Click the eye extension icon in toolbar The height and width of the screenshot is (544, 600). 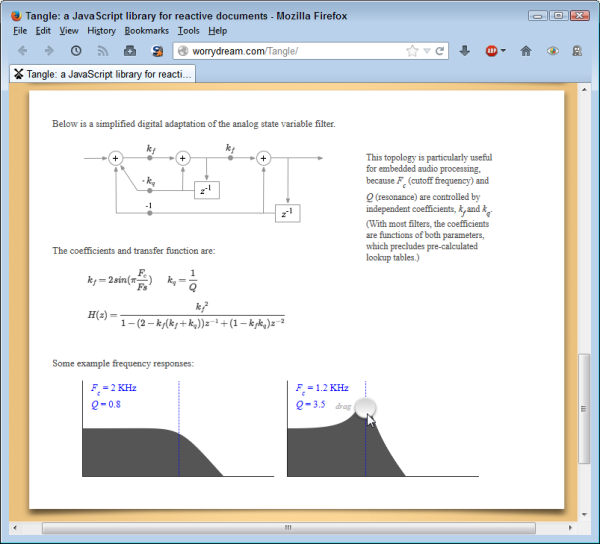click(553, 51)
